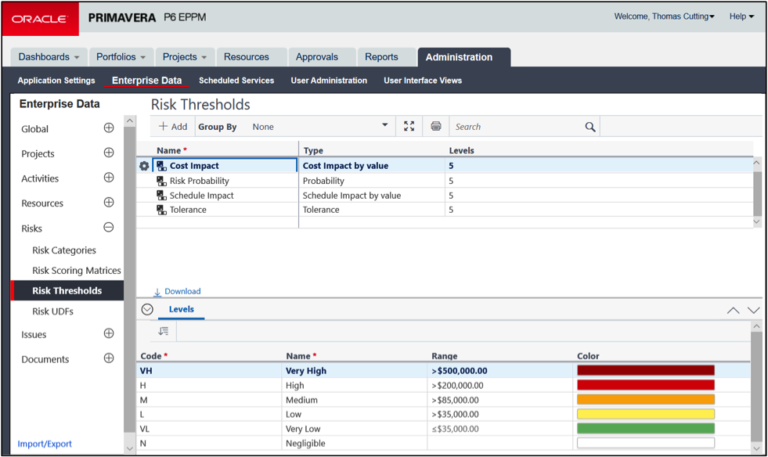Click the Add button

click(173, 127)
